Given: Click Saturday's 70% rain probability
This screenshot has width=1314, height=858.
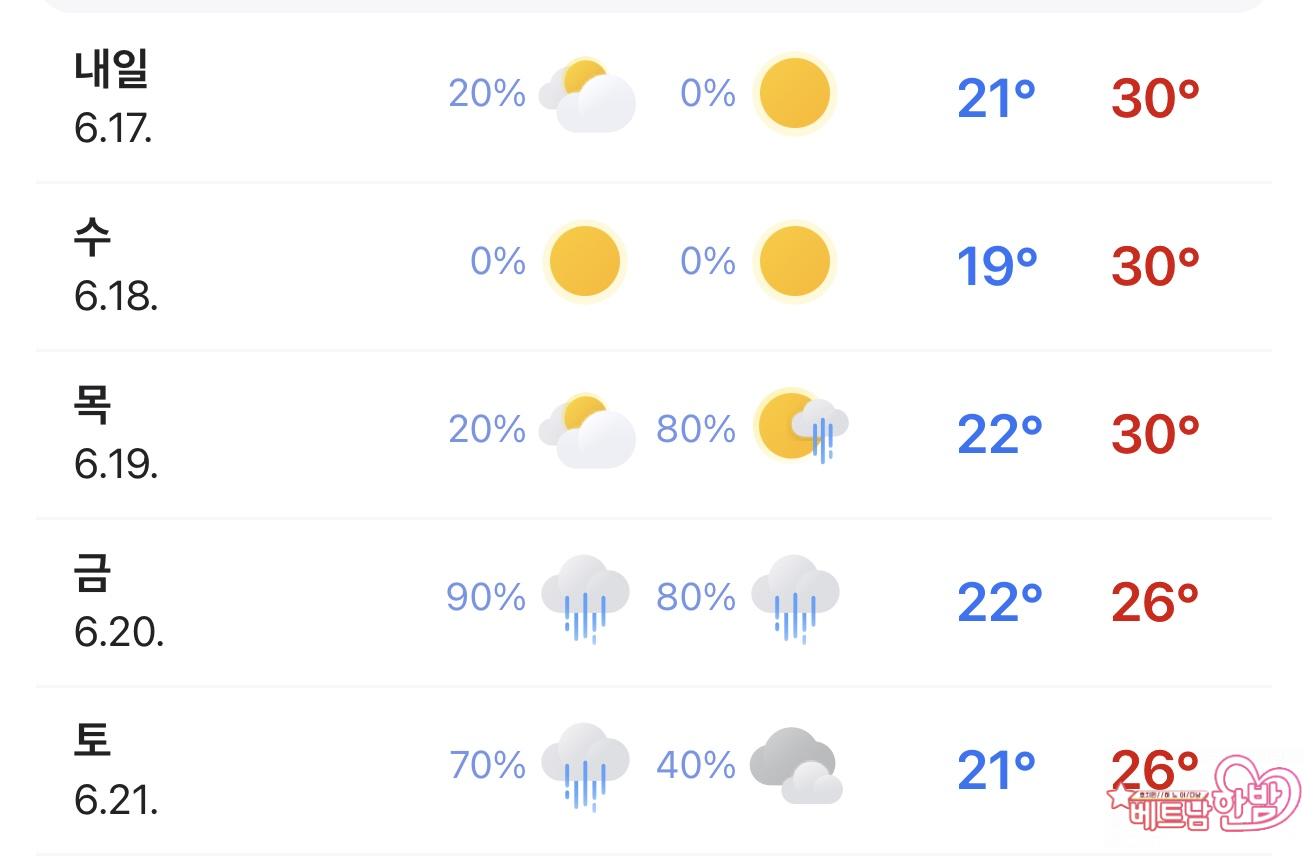Looking at the screenshot, I should click(488, 766).
